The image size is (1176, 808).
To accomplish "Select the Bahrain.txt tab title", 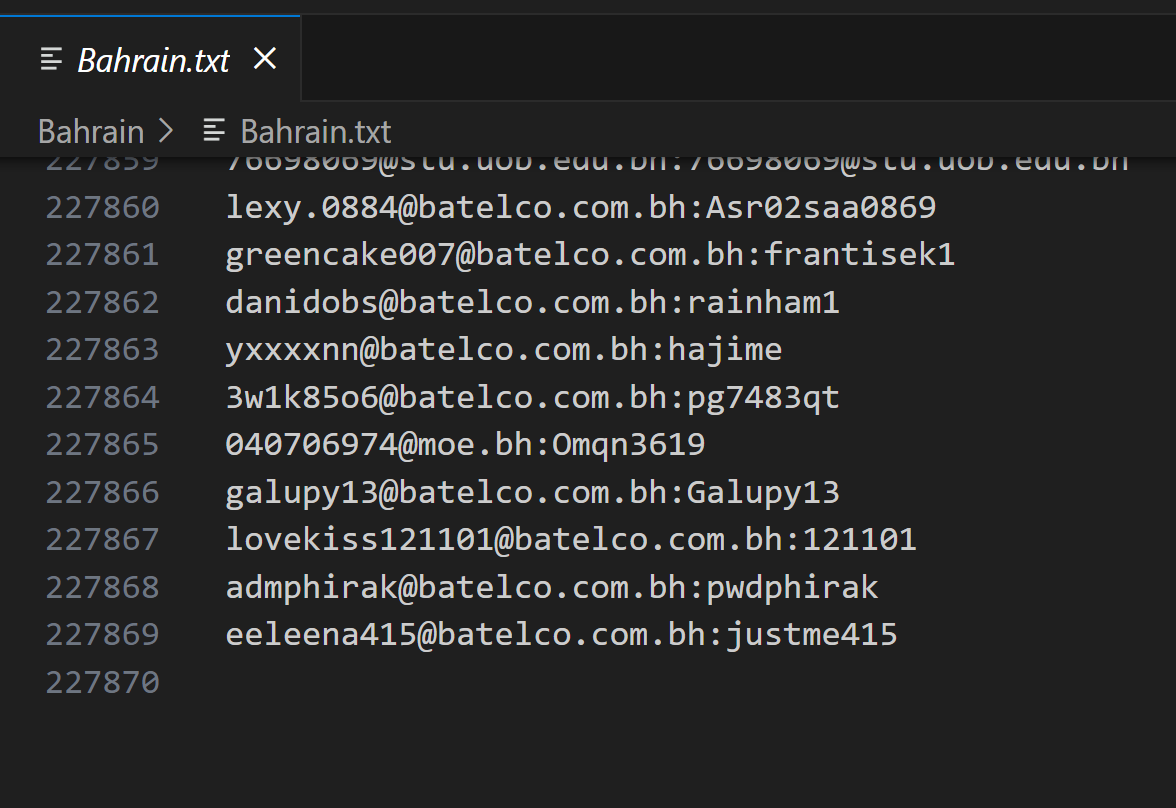I will click(x=154, y=61).
